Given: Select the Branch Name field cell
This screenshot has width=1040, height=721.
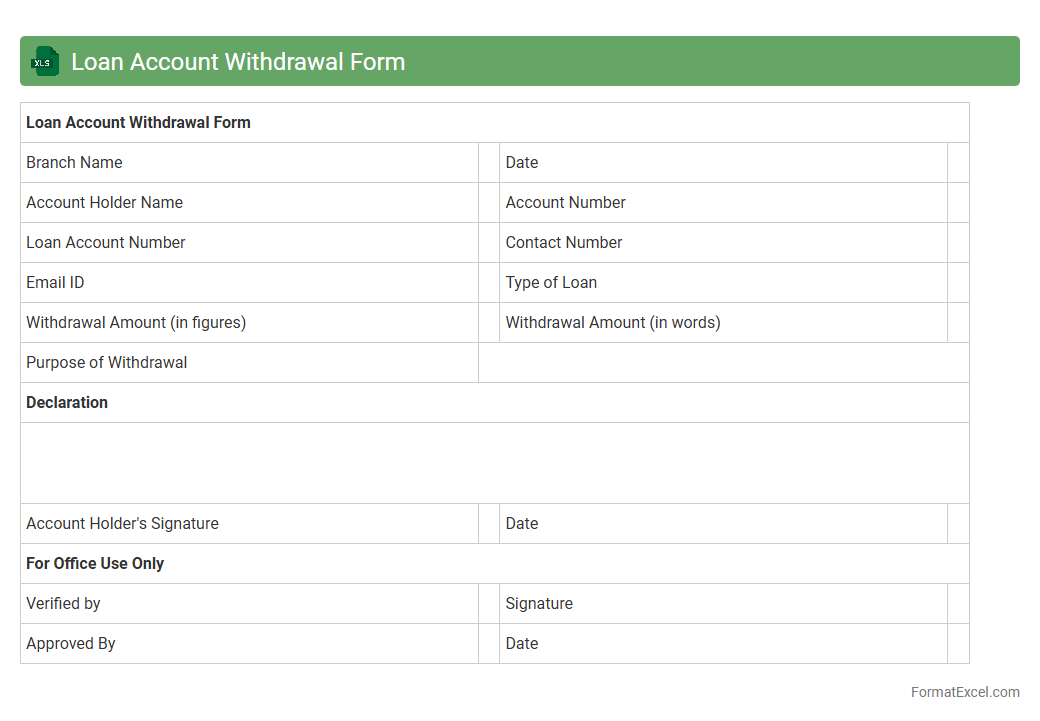Looking at the screenshot, I should [249, 163].
